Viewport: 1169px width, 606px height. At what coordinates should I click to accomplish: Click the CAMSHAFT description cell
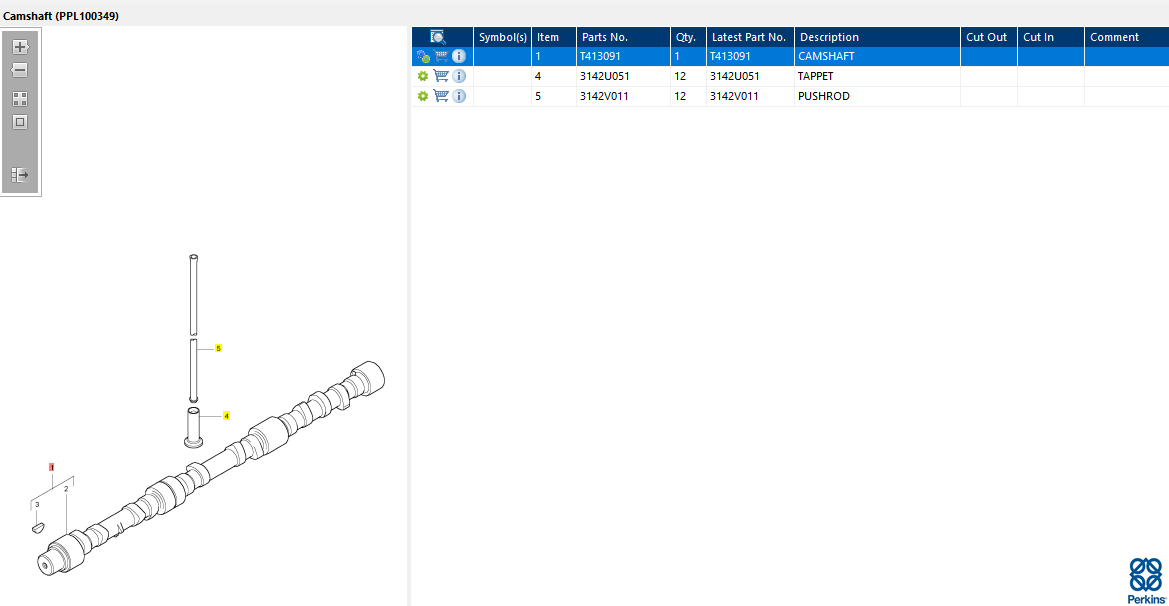pos(877,56)
